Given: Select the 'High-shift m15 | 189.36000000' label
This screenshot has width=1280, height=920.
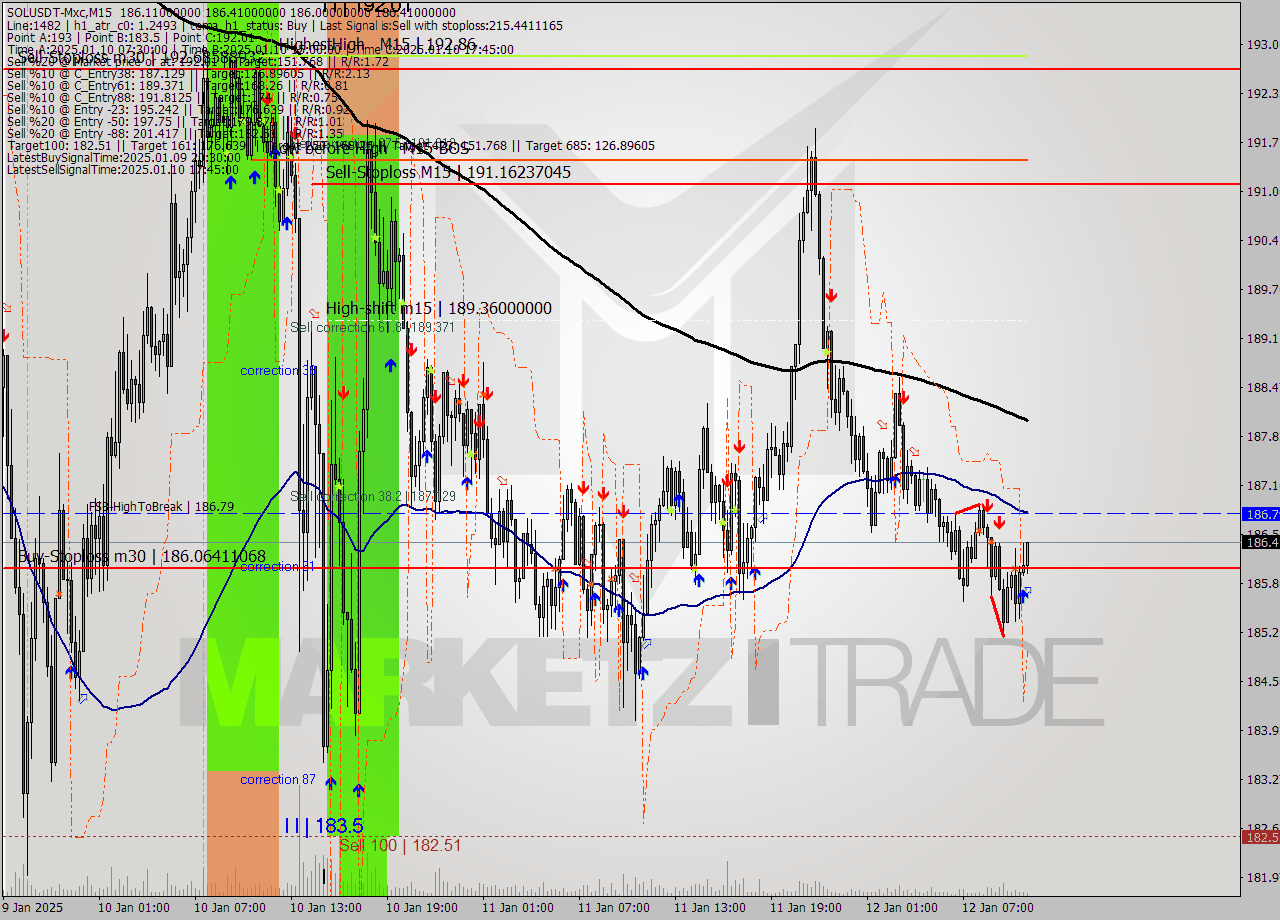Looking at the screenshot, I should pos(438,308).
